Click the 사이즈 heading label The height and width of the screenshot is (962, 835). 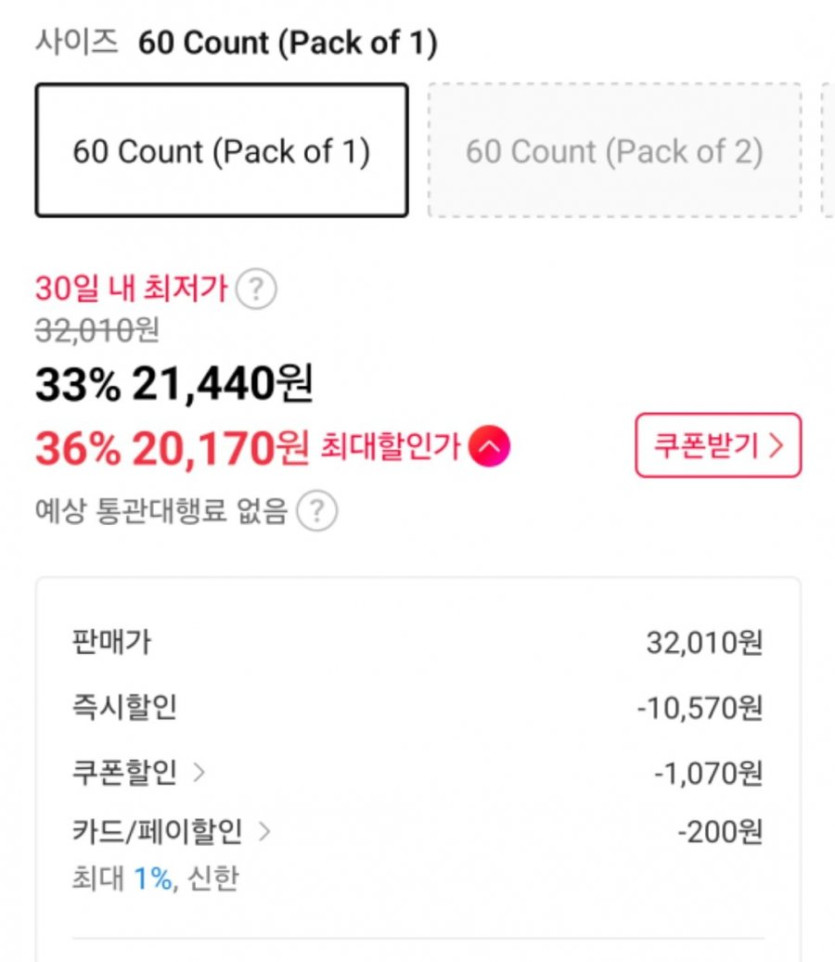(x=77, y=42)
